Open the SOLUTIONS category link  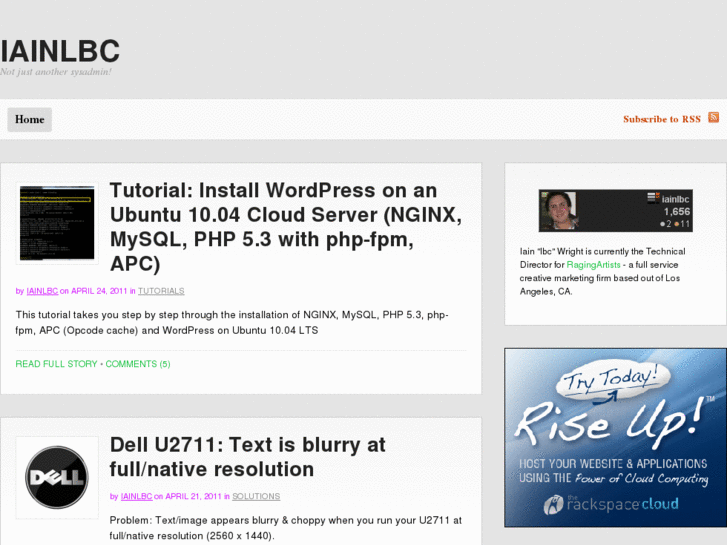coord(256,496)
